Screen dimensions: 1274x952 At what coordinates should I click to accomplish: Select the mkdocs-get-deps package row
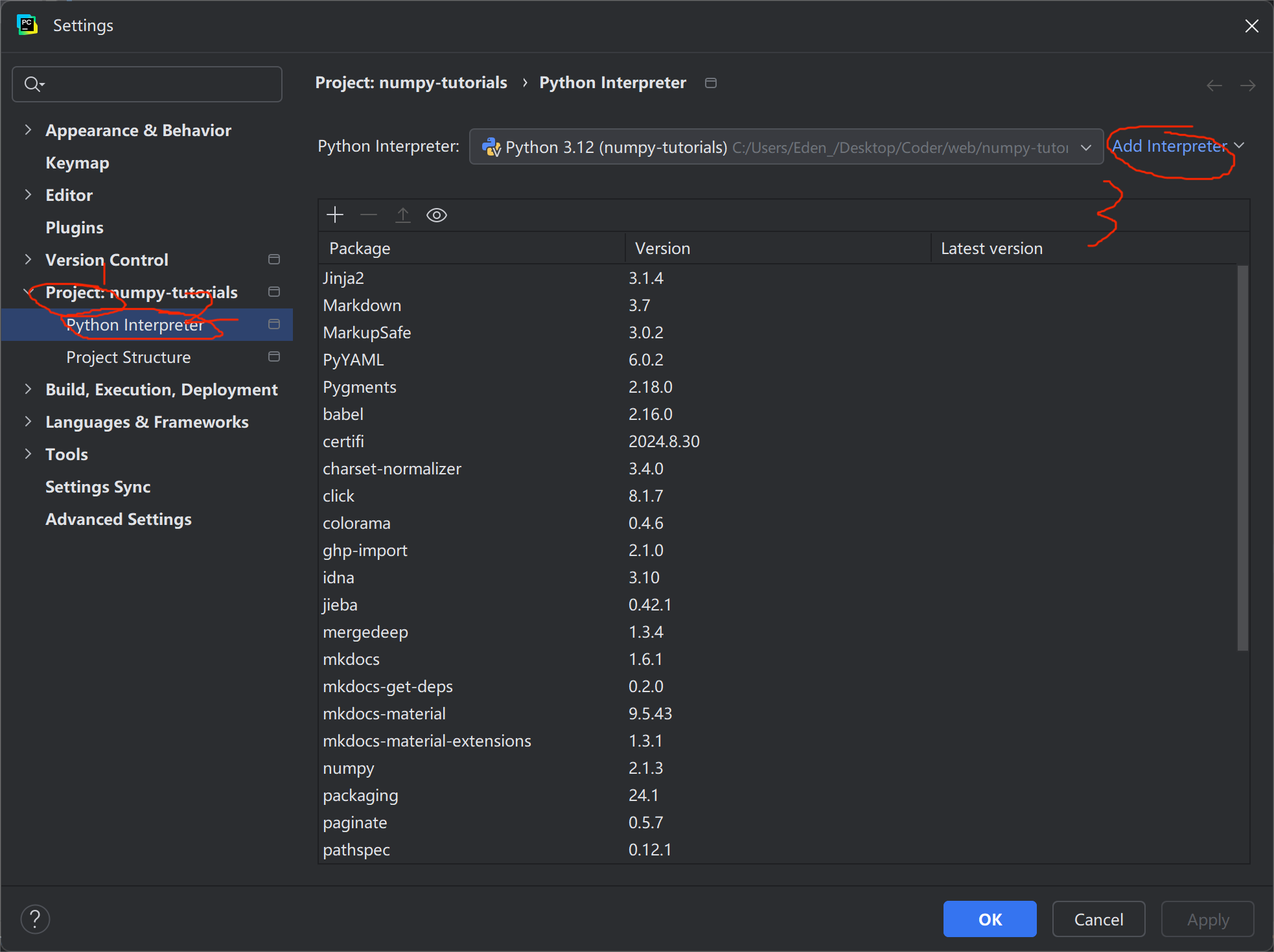pyautogui.click(x=778, y=686)
